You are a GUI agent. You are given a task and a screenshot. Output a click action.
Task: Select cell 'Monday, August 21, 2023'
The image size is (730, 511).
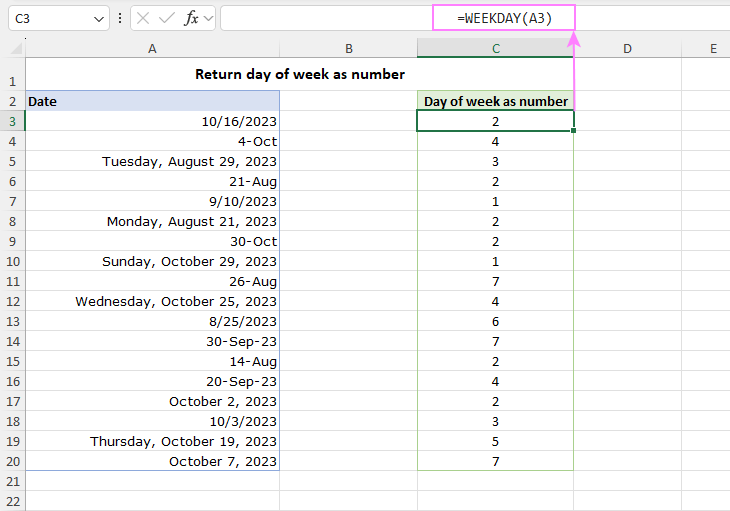pyautogui.click(x=153, y=222)
